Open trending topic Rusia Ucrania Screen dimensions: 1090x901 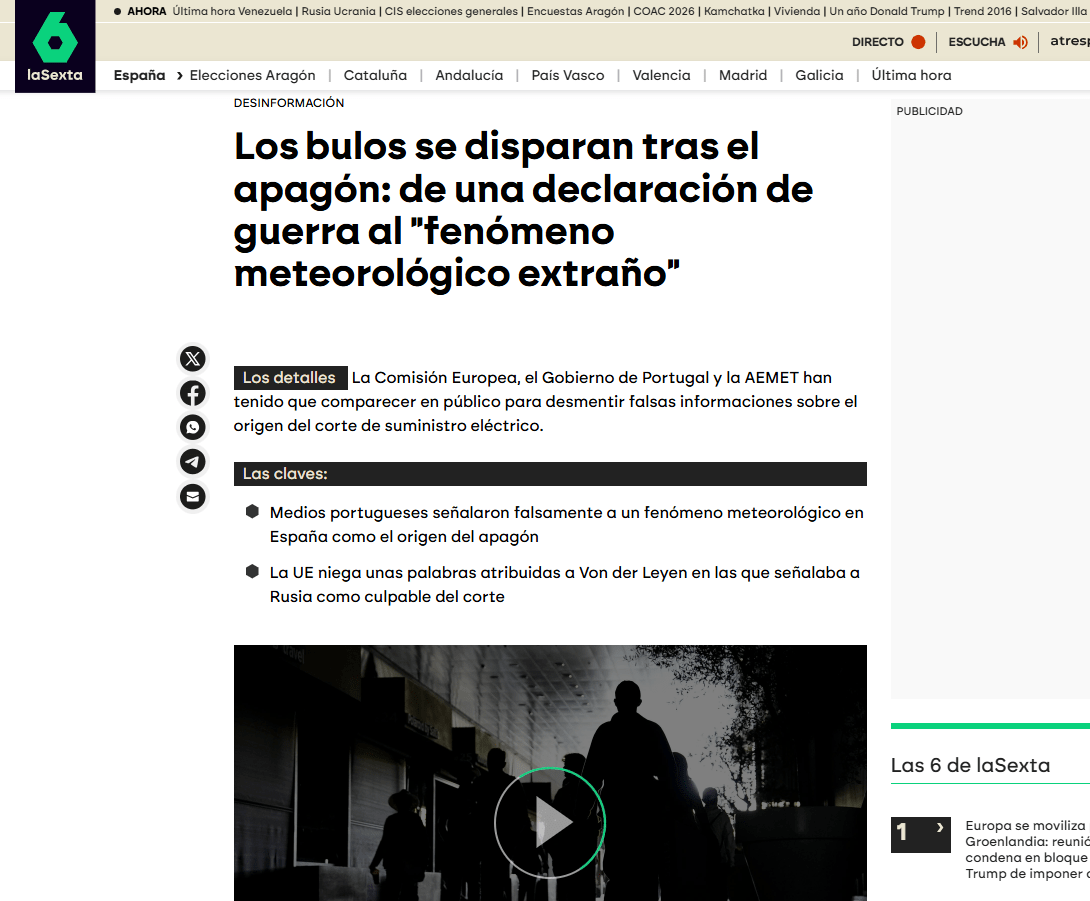pos(339,11)
